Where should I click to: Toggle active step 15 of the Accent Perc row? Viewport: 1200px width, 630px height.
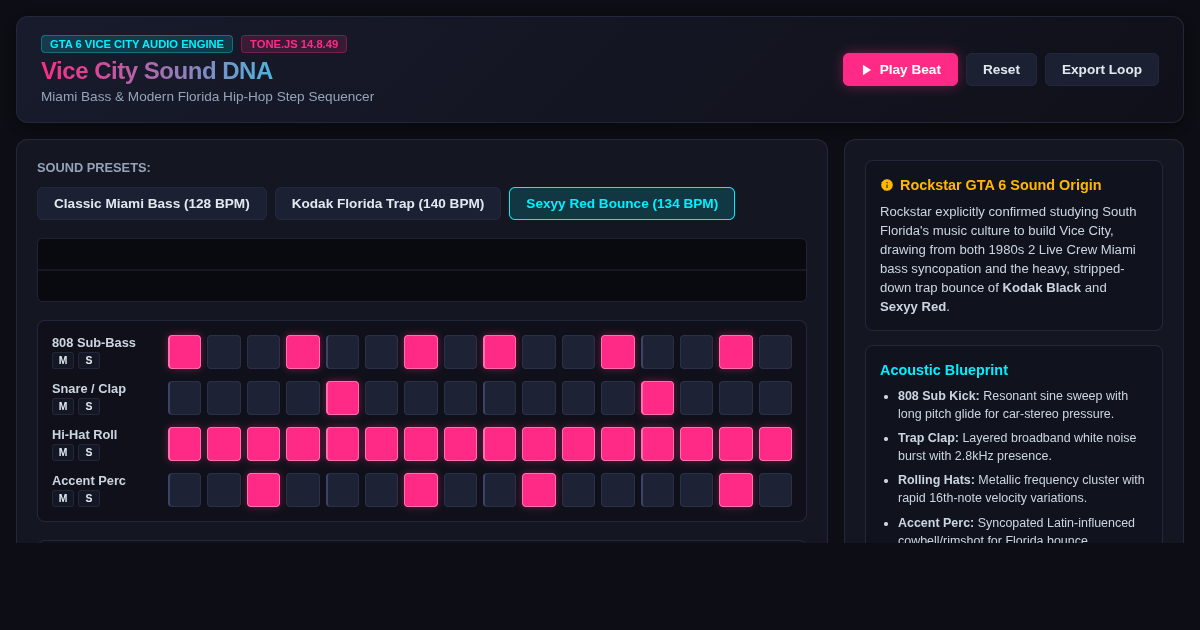(736, 490)
